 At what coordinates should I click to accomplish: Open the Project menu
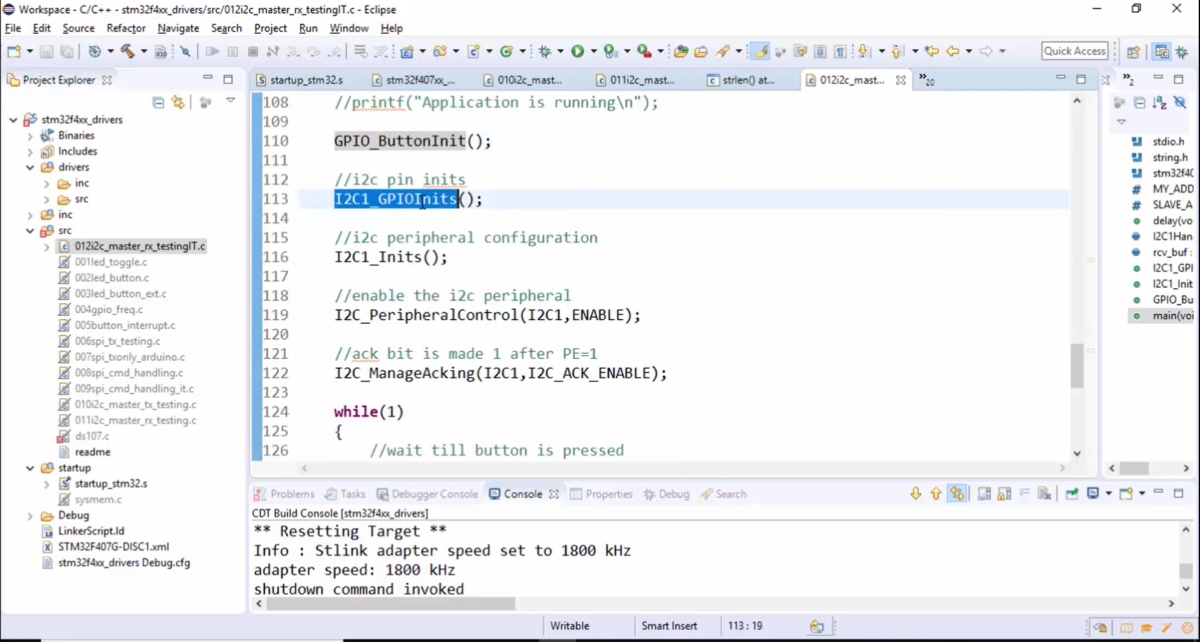point(270,28)
